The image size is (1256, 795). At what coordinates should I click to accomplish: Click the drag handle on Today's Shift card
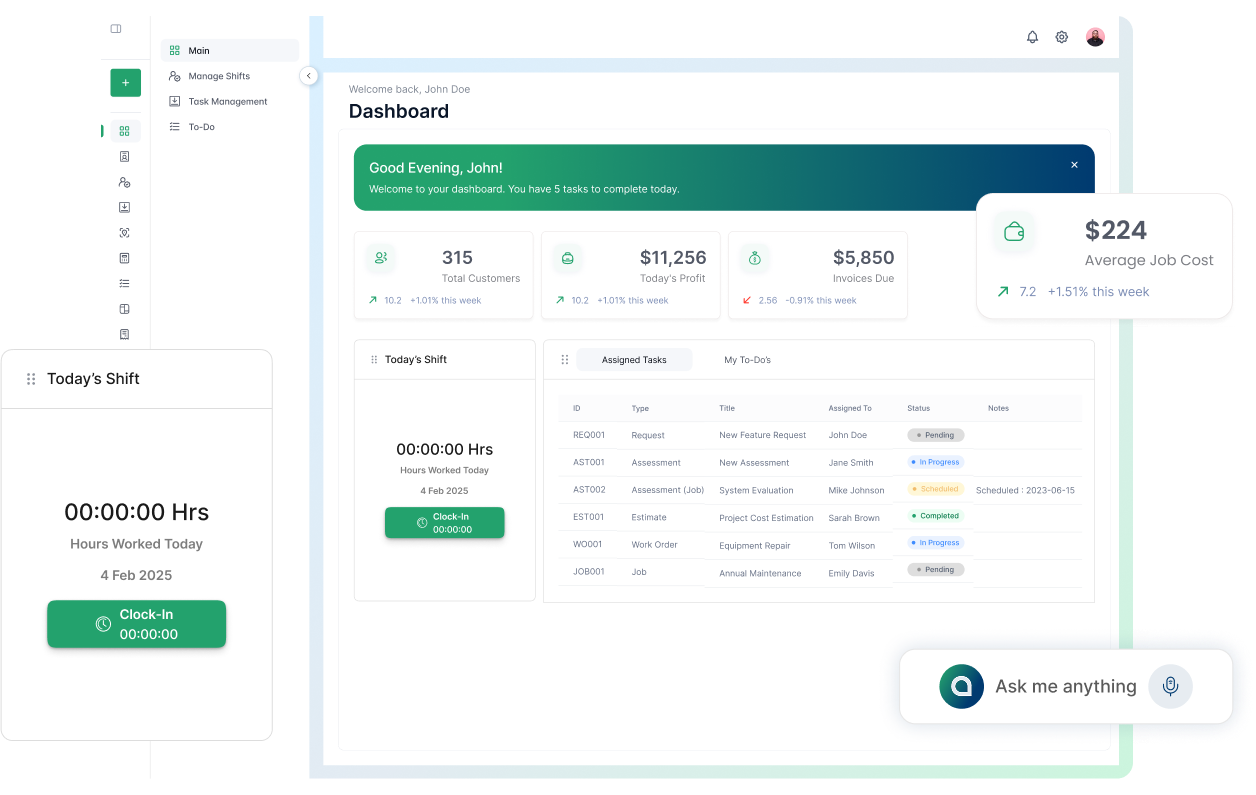[x=374, y=359]
